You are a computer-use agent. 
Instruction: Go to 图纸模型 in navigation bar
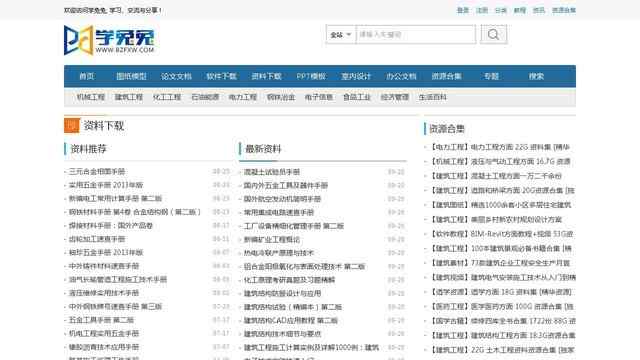coord(131,76)
